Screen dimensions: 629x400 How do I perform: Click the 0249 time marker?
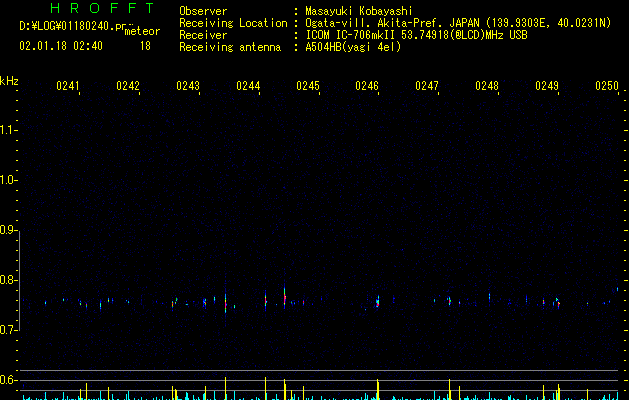[547, 86]
